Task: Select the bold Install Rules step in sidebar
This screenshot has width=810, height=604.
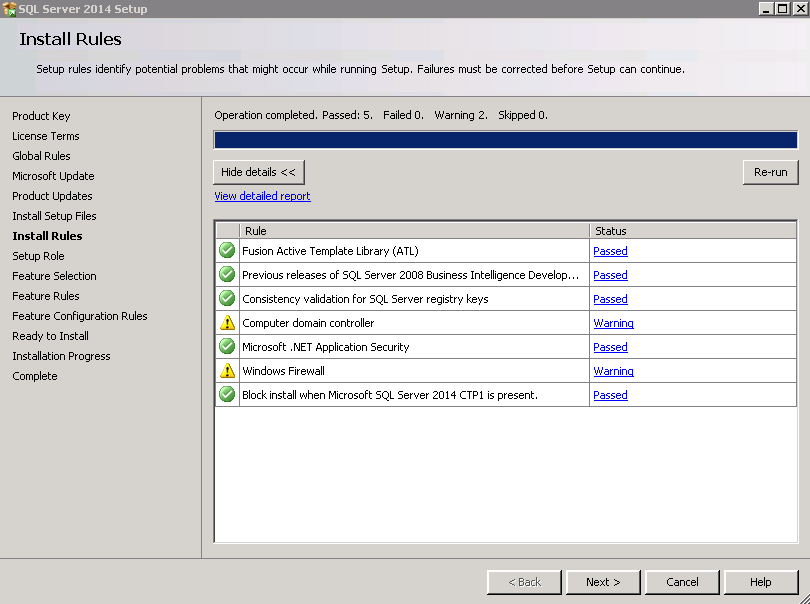Action: [x=47, y=236]
